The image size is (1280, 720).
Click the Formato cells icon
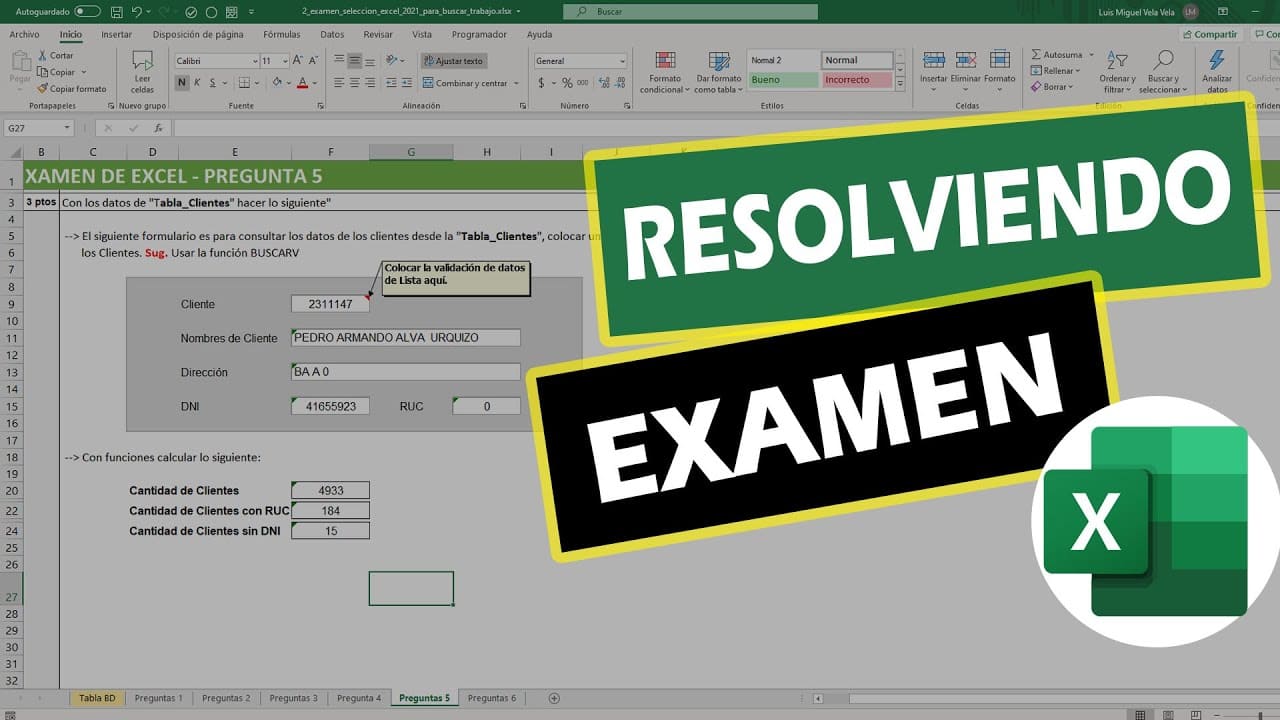(999, 61)
